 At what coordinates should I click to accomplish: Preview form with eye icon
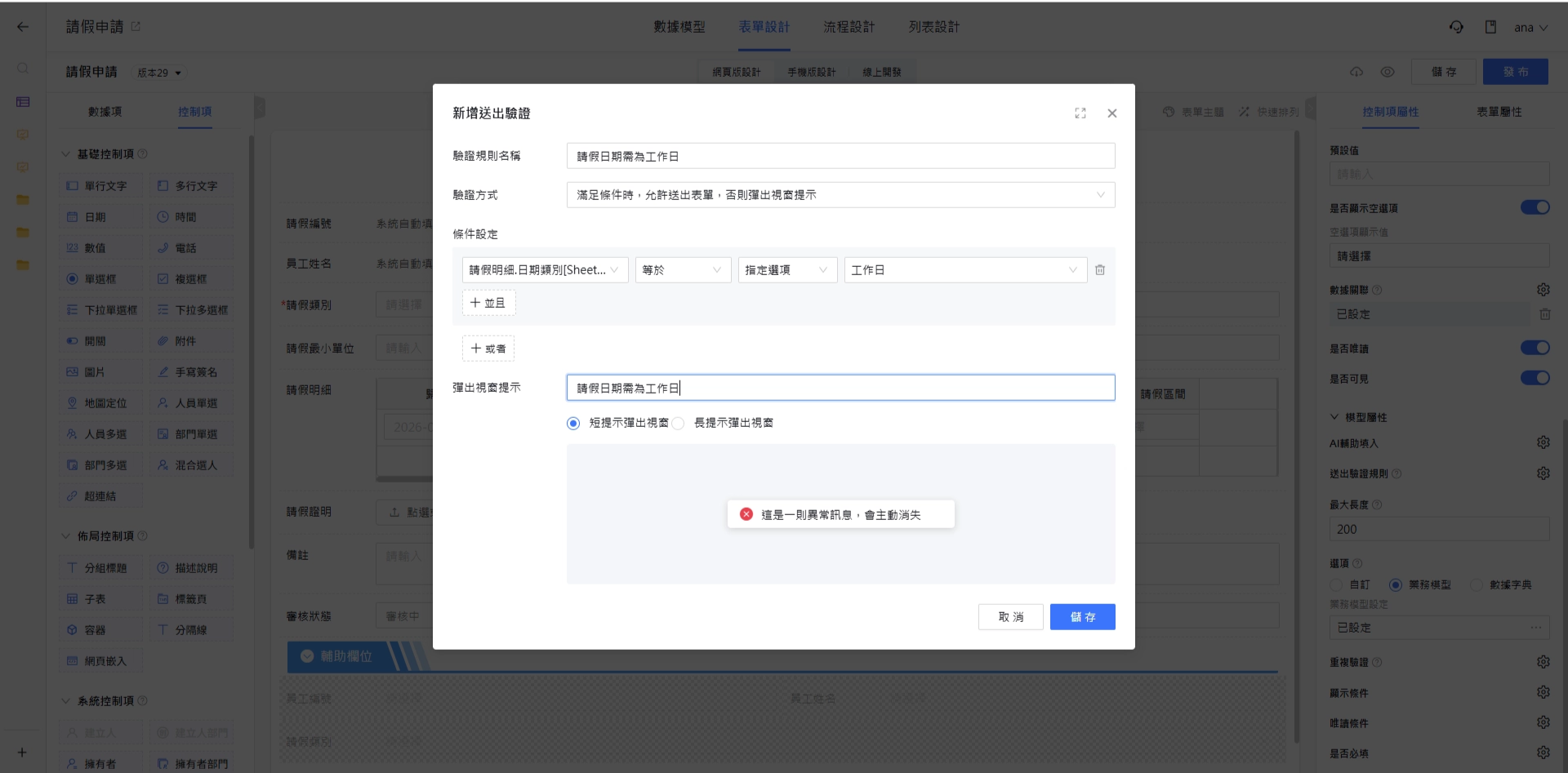coord(1388,72)
